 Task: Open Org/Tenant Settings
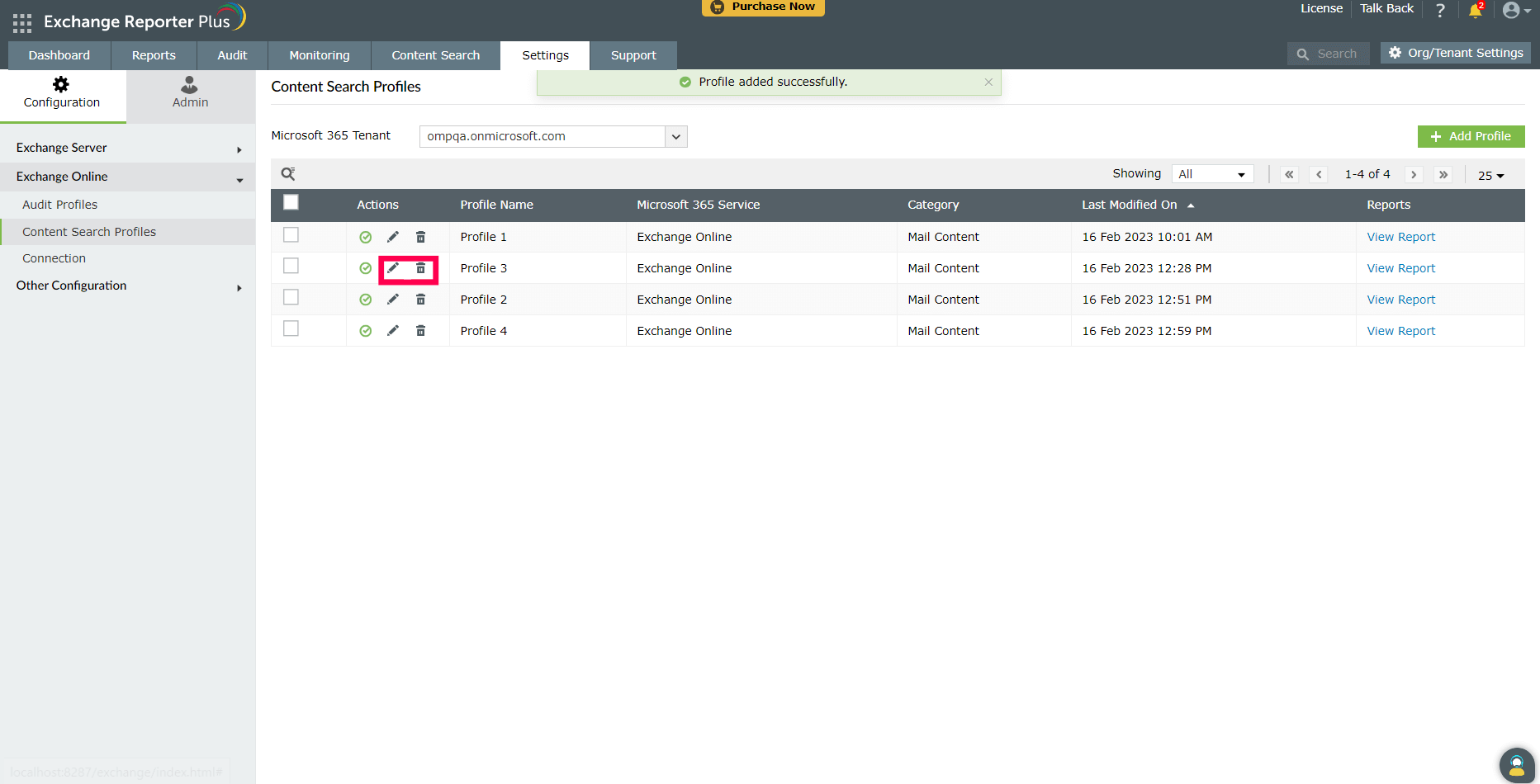click(1456, 53)
